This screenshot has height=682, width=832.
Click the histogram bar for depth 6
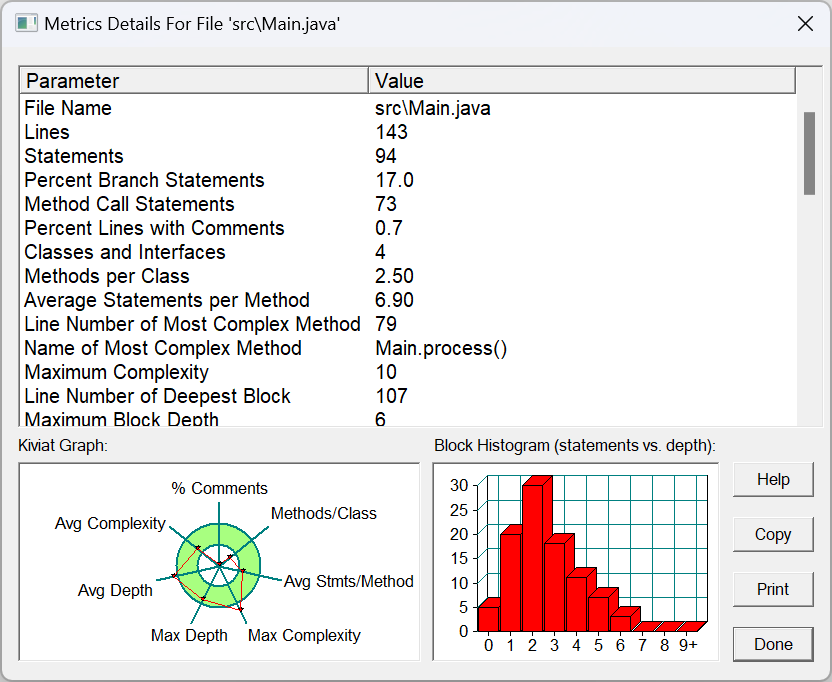[x=621, y=623]
